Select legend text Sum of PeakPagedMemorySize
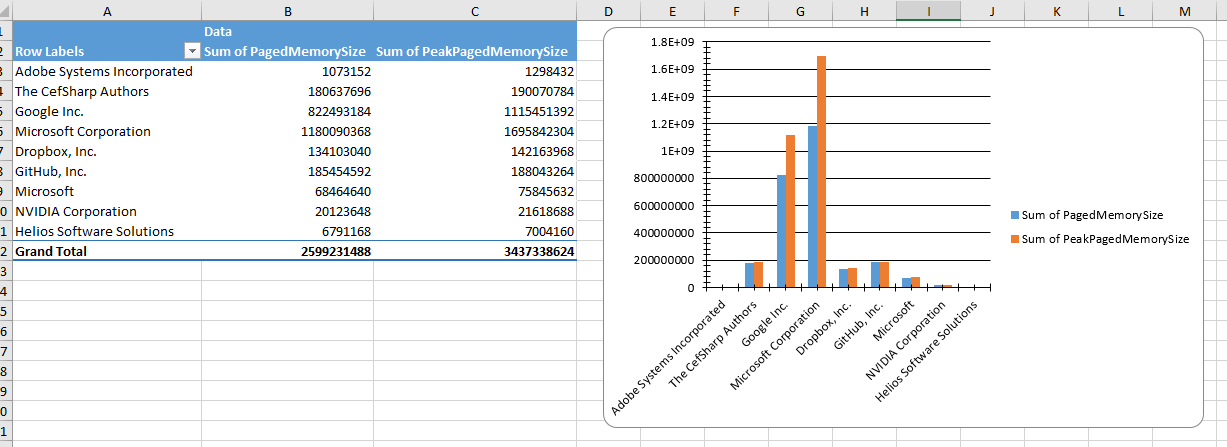 click(1105, 239)
